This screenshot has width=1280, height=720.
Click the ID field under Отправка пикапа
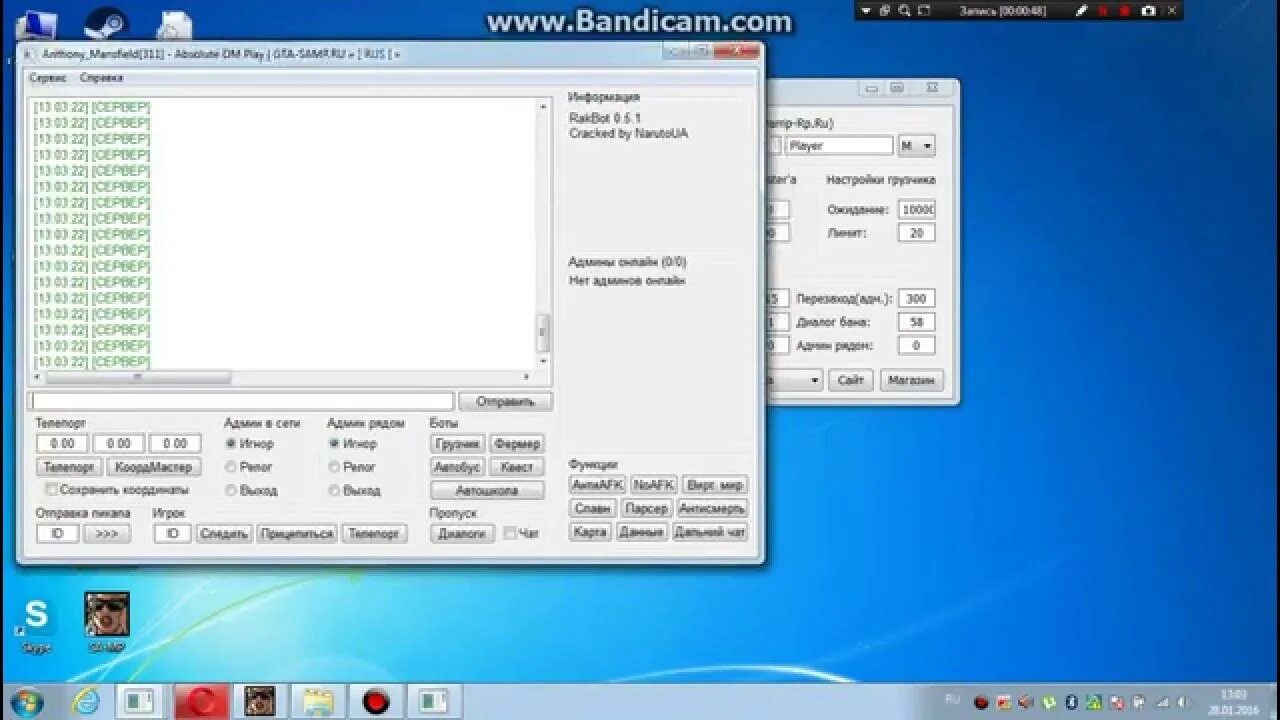click(x=57, y=534)
